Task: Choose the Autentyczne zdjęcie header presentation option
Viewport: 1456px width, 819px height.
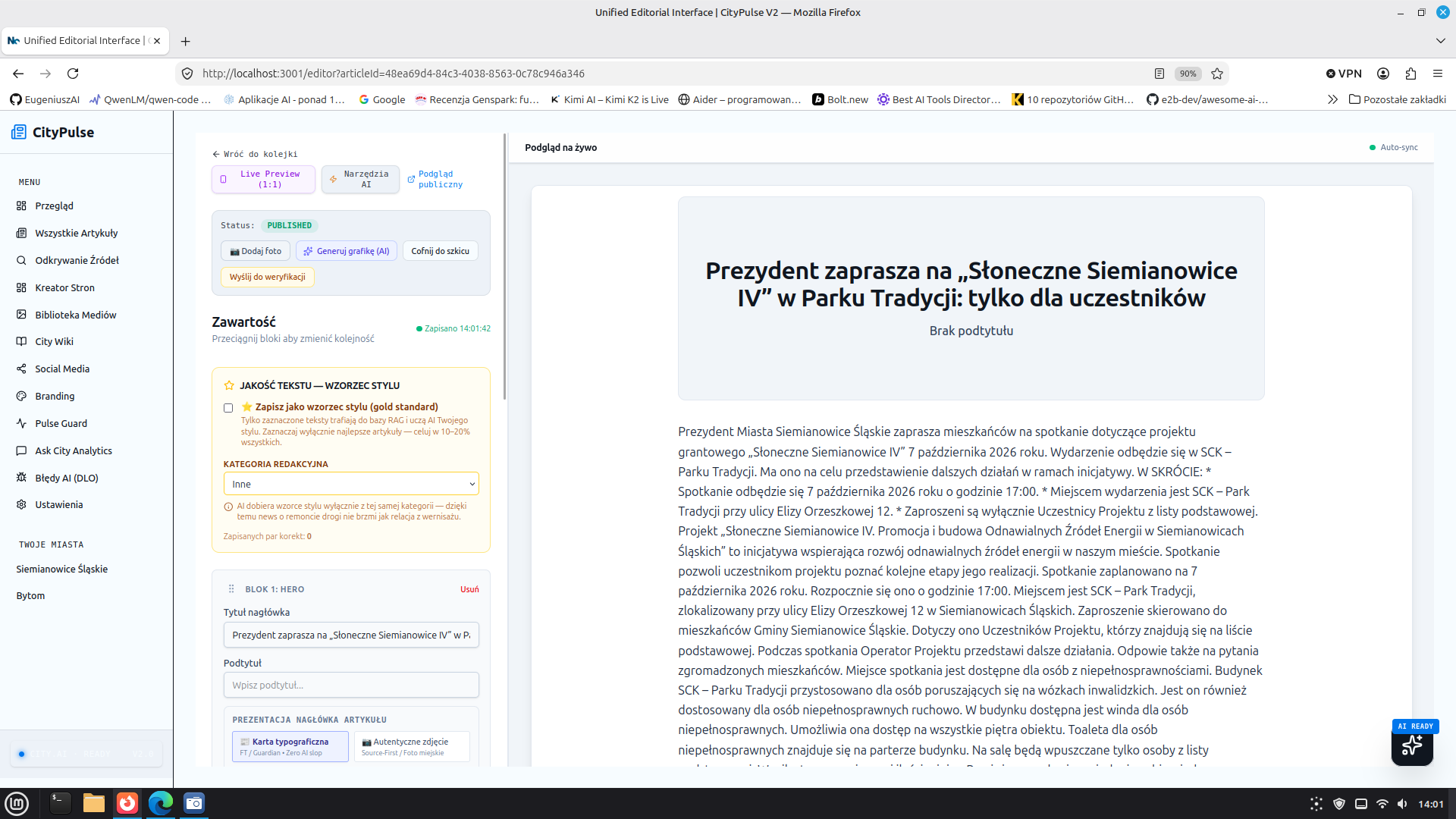Action: tap(412, 747)
